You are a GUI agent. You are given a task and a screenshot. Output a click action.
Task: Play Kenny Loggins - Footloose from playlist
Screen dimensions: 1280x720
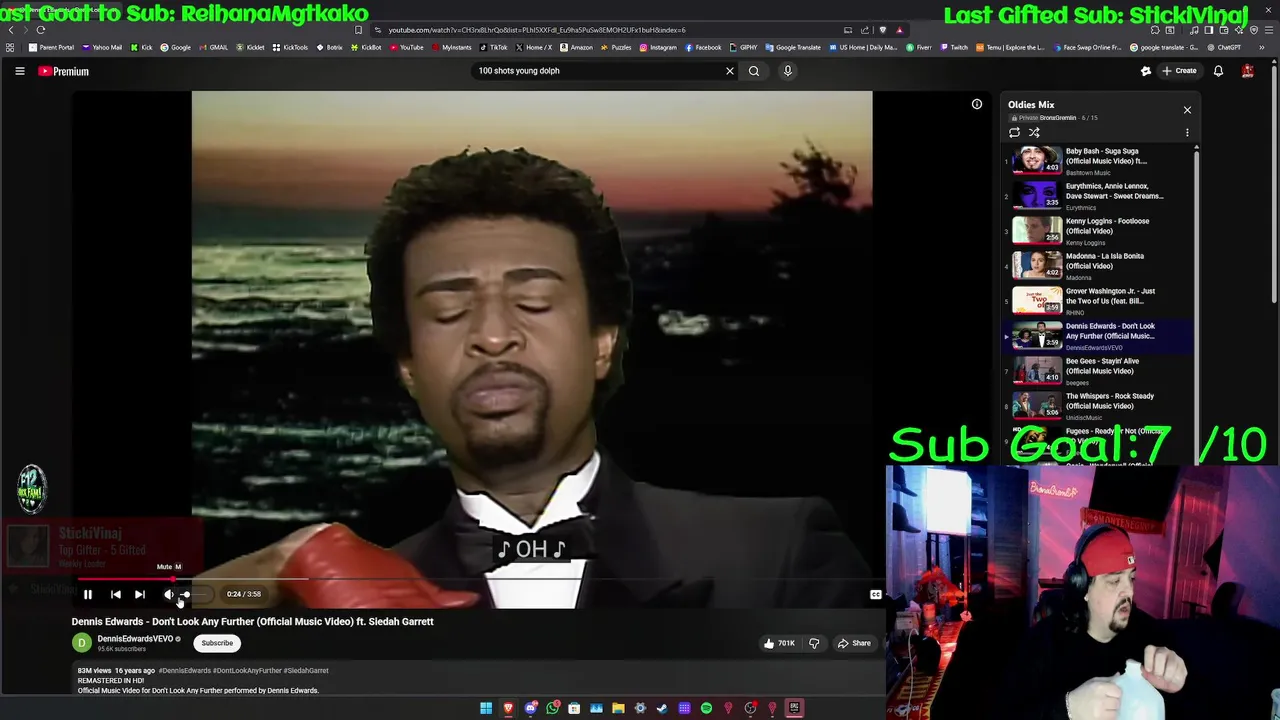pyautogui.click(x=1097, y=231)
